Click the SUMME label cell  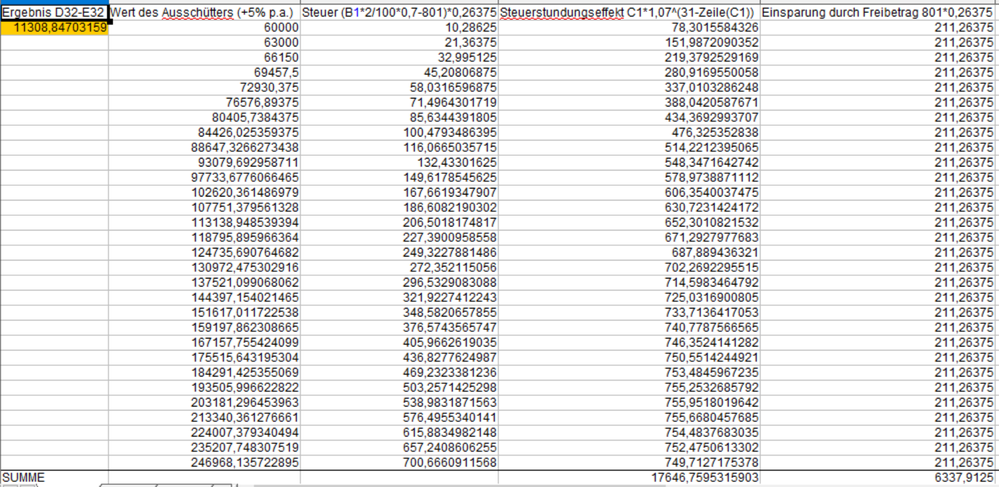click(x=54, y=479)
